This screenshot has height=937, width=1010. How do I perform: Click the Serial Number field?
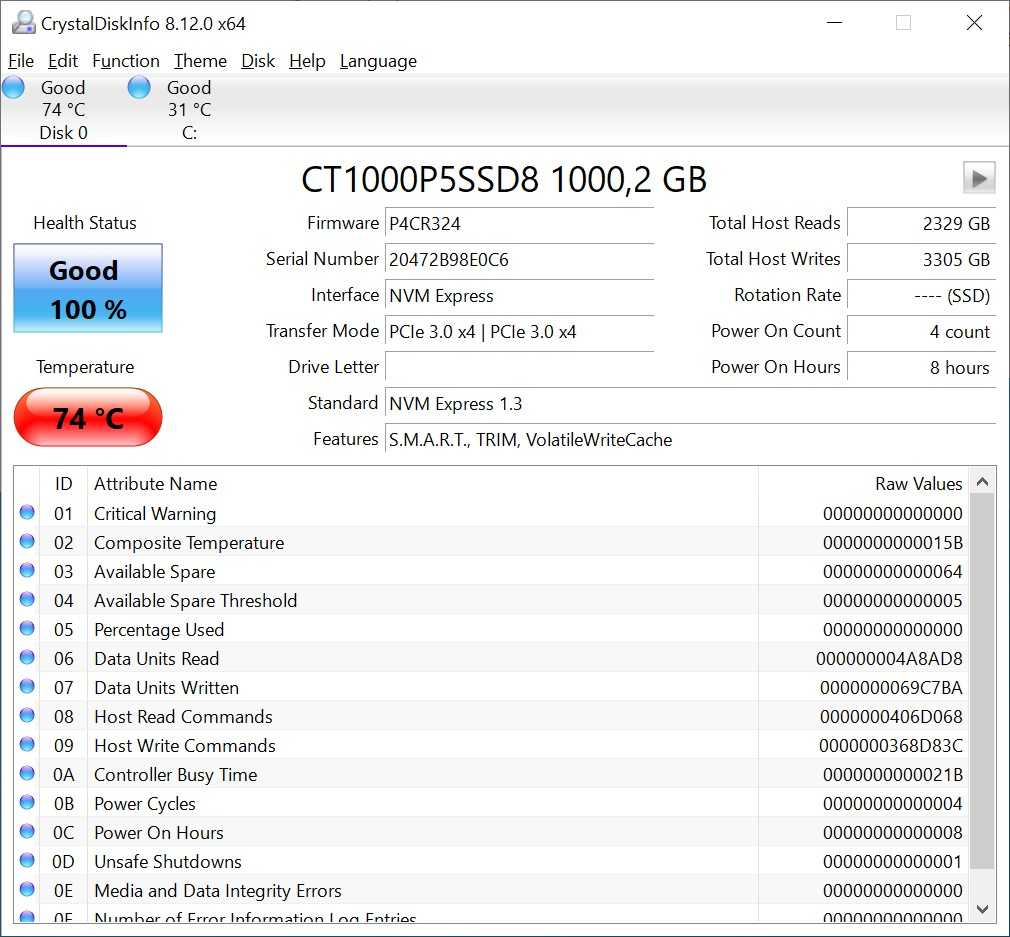point(519,260)
